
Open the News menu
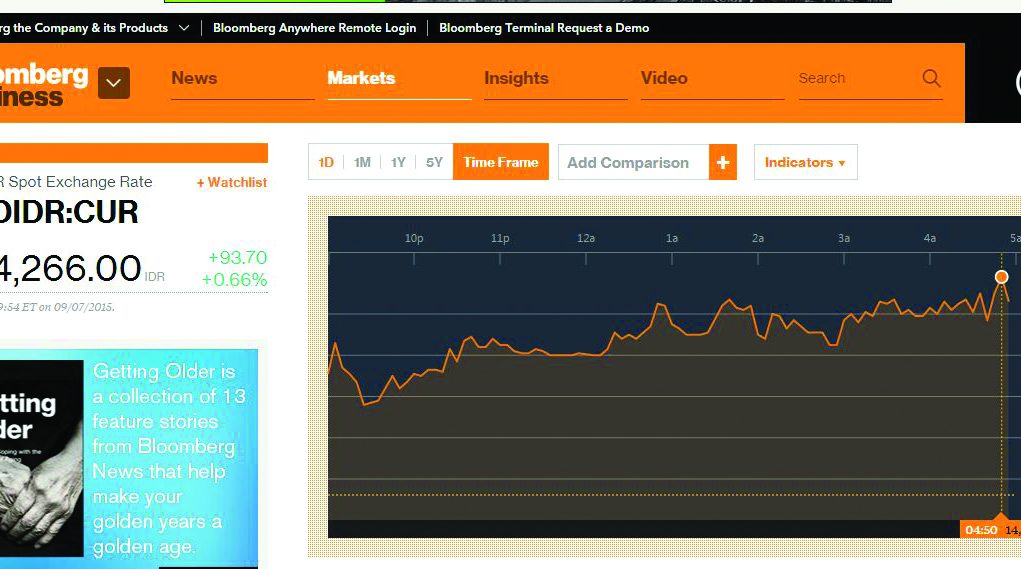click(194, 78)
